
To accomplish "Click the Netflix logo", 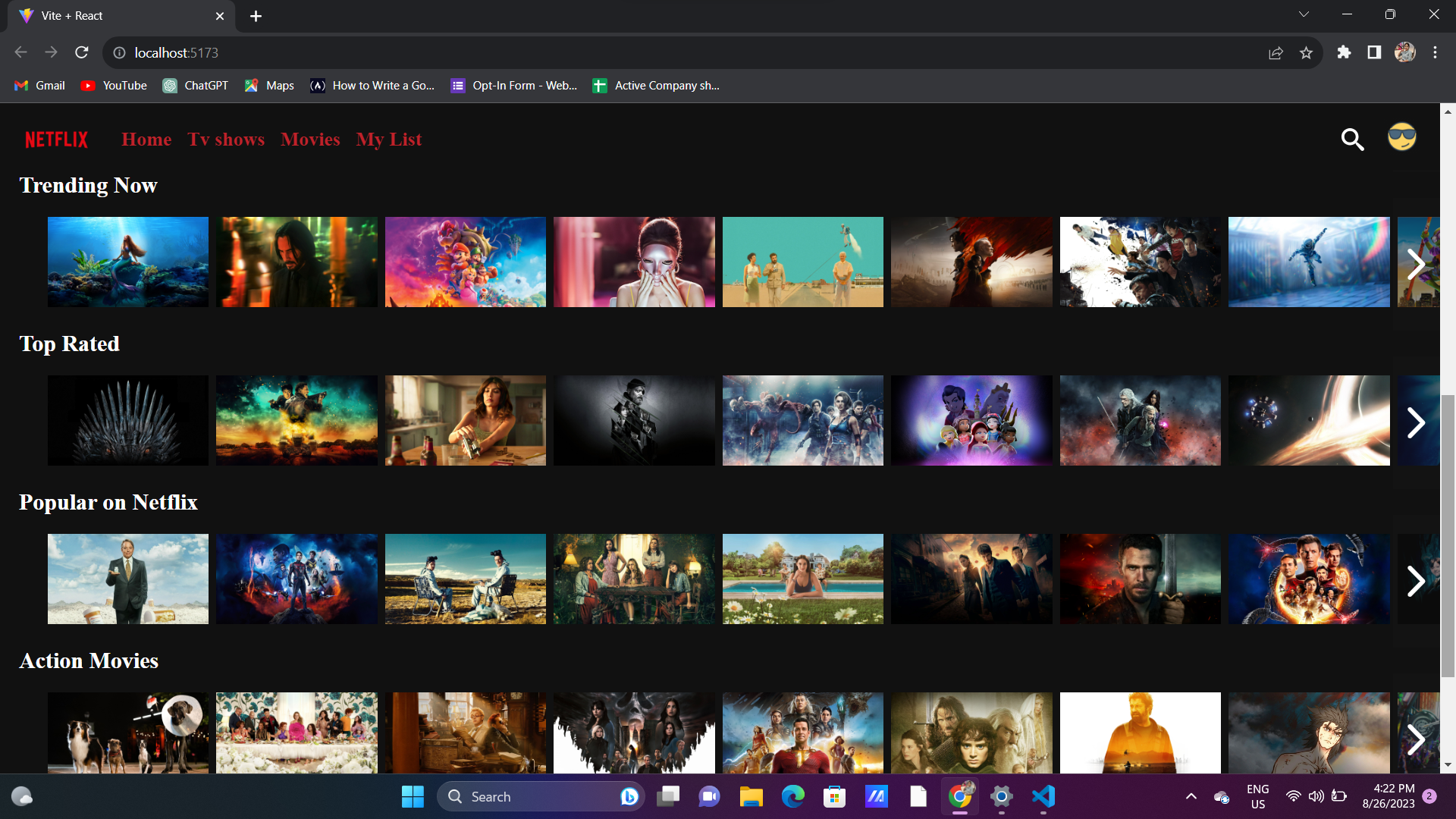I will [x=55, y=139].
